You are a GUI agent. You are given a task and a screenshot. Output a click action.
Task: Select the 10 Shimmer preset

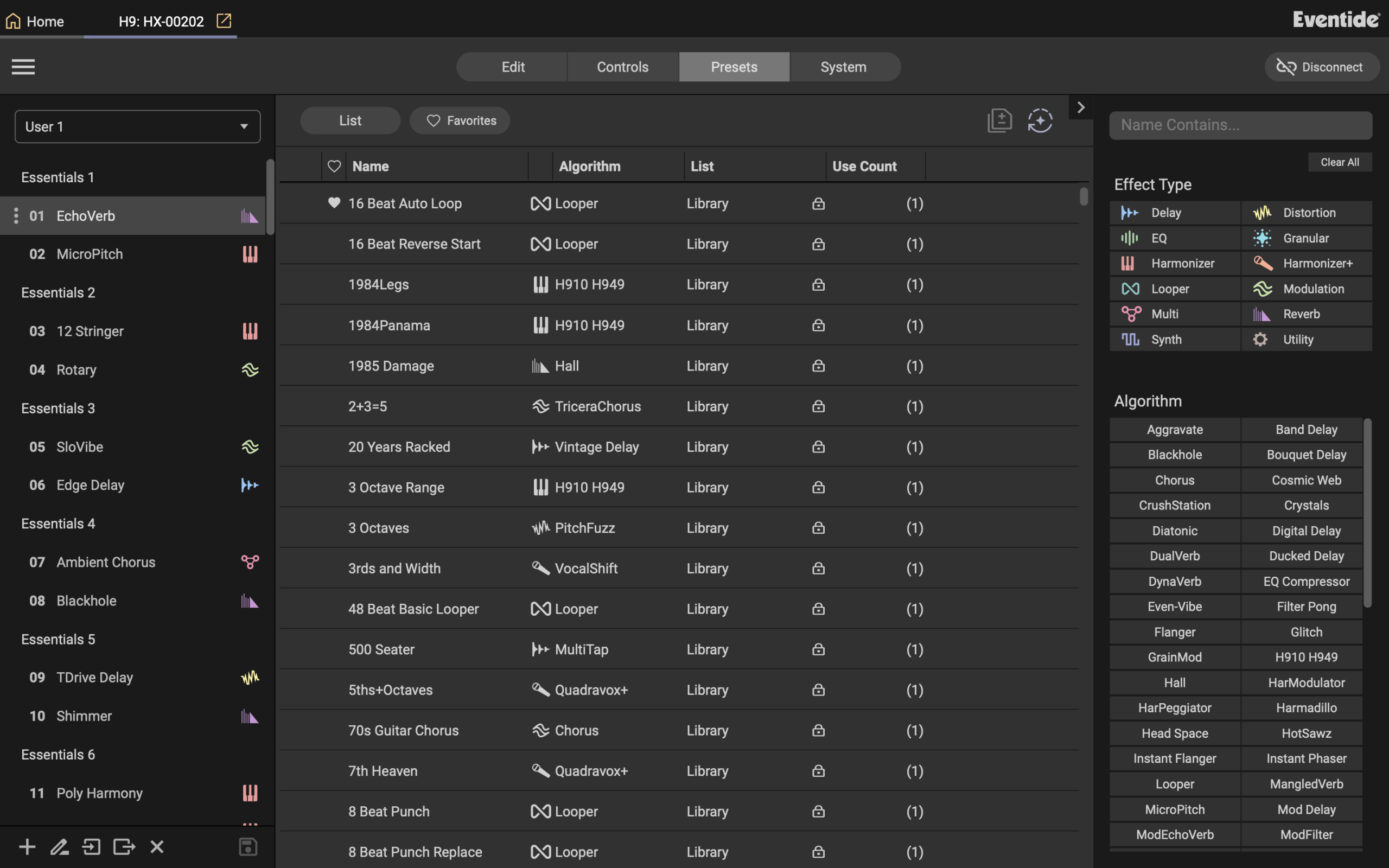tap(132, 716)
